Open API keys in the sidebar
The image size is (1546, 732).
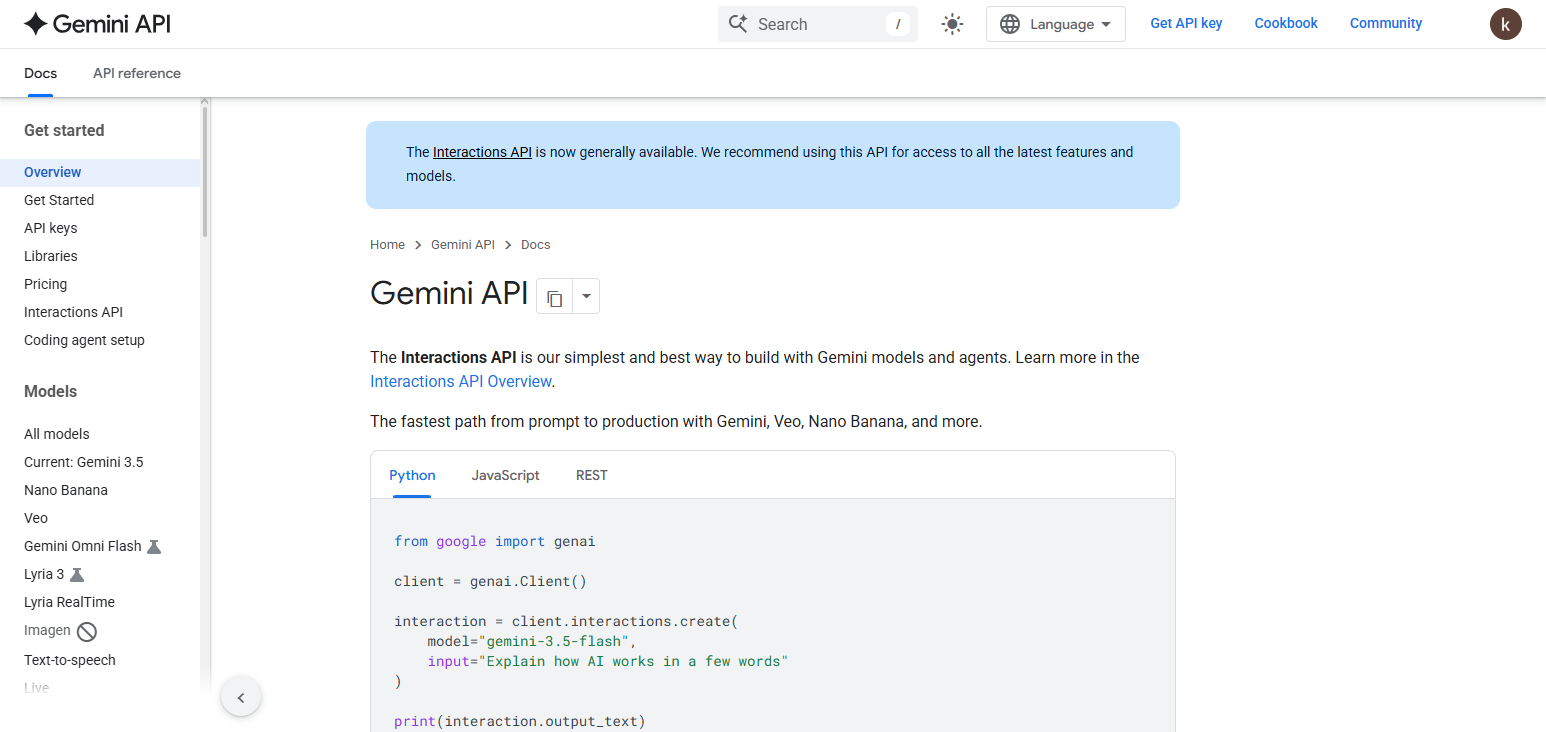click(50, 228)
